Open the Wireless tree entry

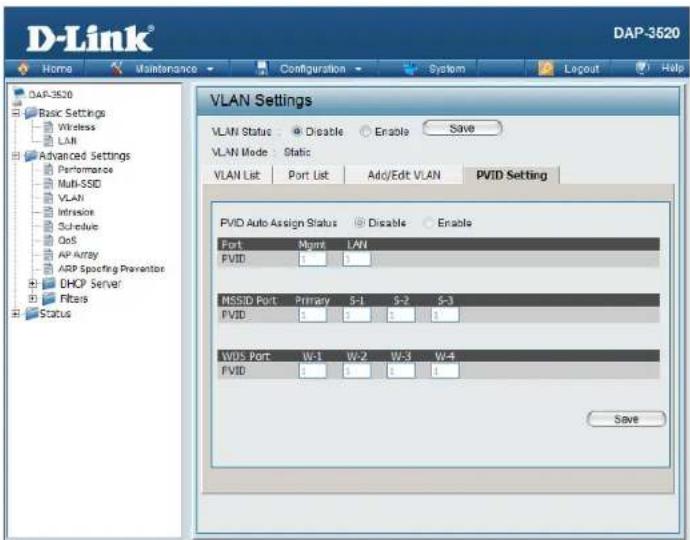[77, 127]
